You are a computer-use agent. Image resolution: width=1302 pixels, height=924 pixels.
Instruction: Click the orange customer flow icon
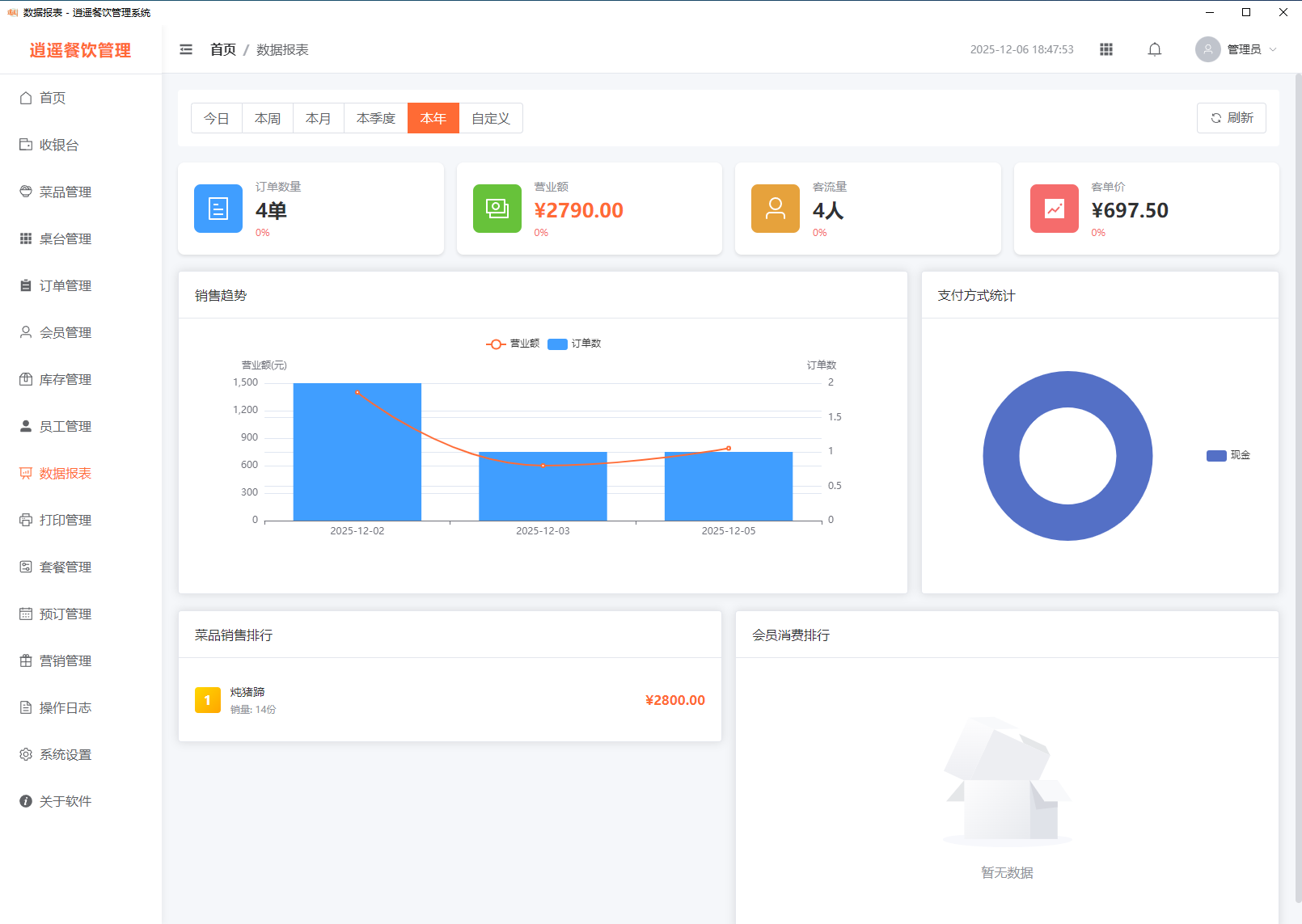(775, 209)
